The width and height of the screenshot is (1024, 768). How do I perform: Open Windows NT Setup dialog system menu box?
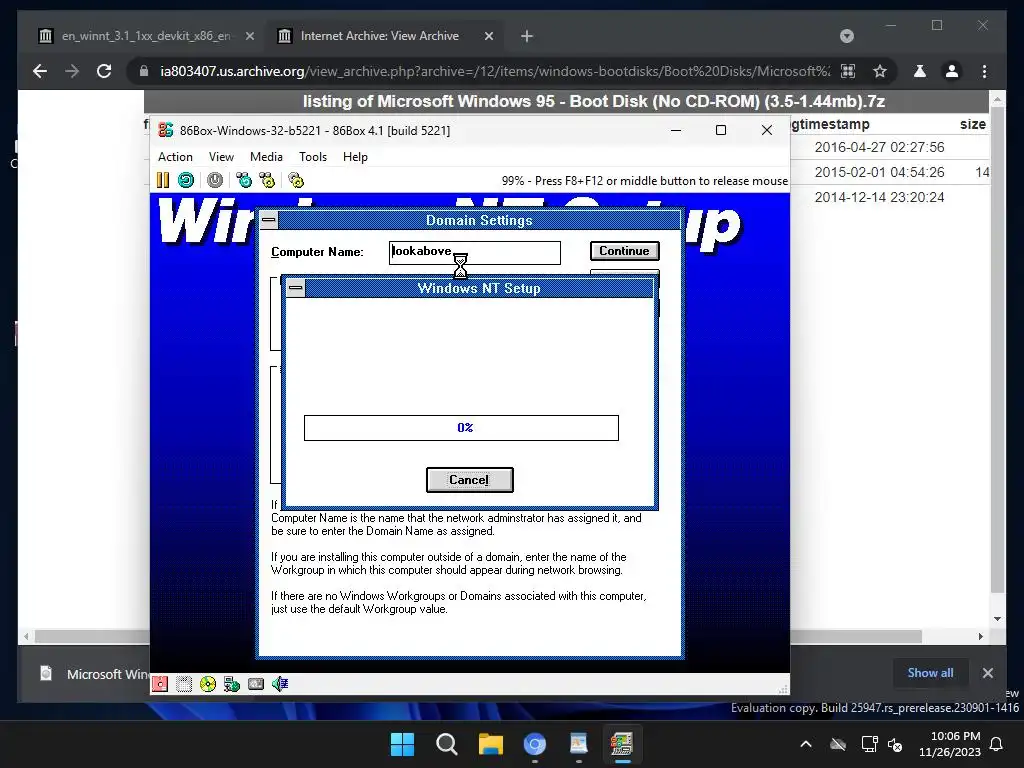tap(296, 288)
